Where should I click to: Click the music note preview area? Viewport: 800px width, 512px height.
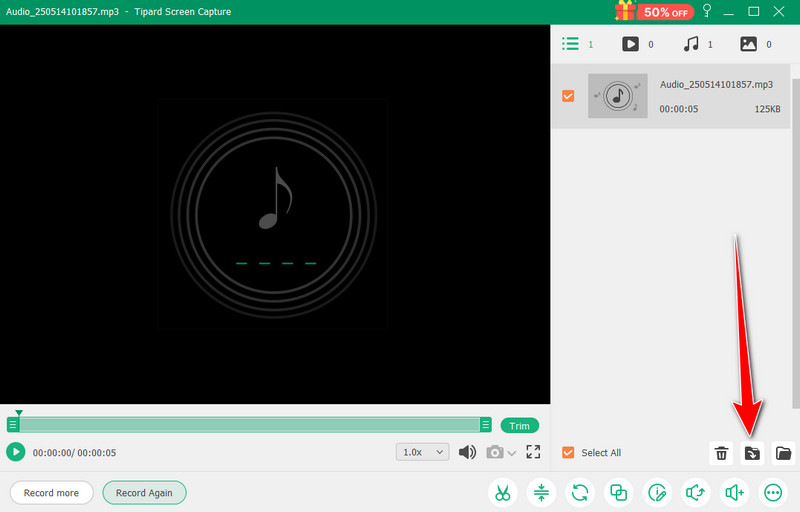pyautogui.click(x=274, y=214)
